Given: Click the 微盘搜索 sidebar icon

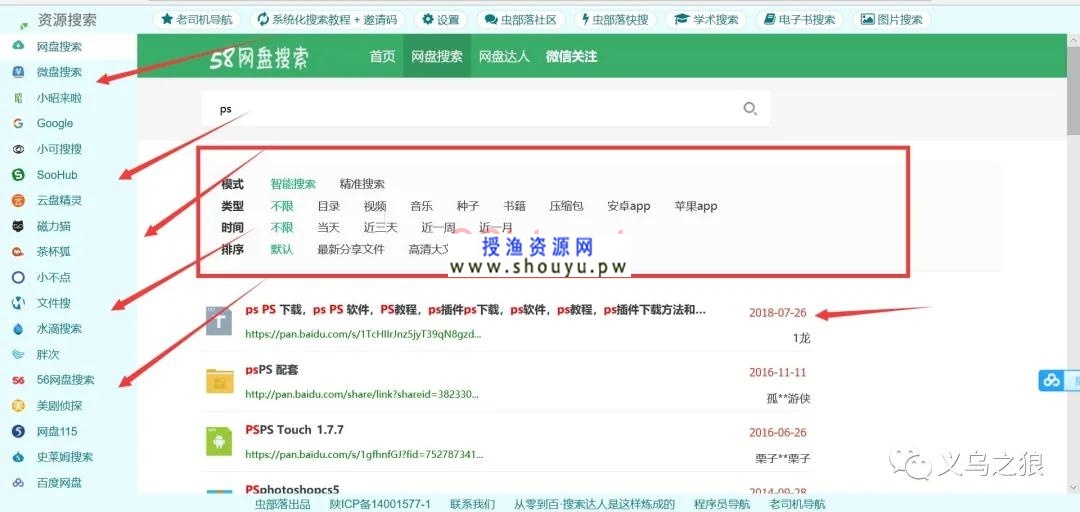Looking at the screenshot, I should [19, 72].
